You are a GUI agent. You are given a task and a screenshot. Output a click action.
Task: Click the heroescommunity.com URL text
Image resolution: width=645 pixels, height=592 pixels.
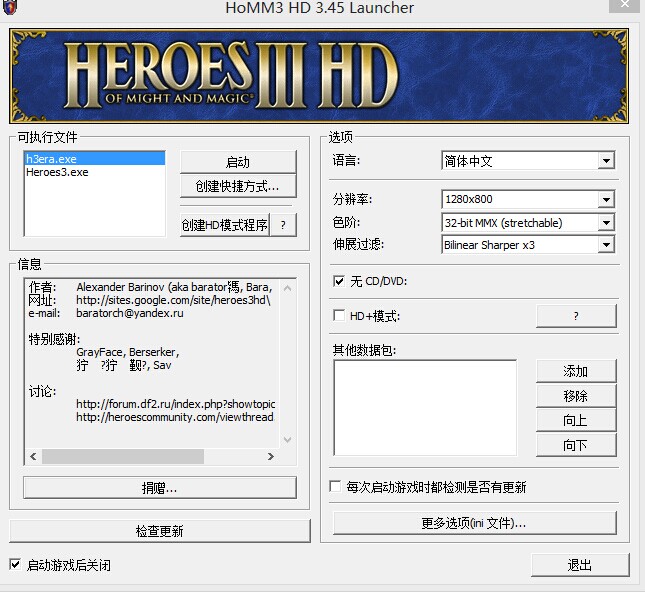(175, 417)
